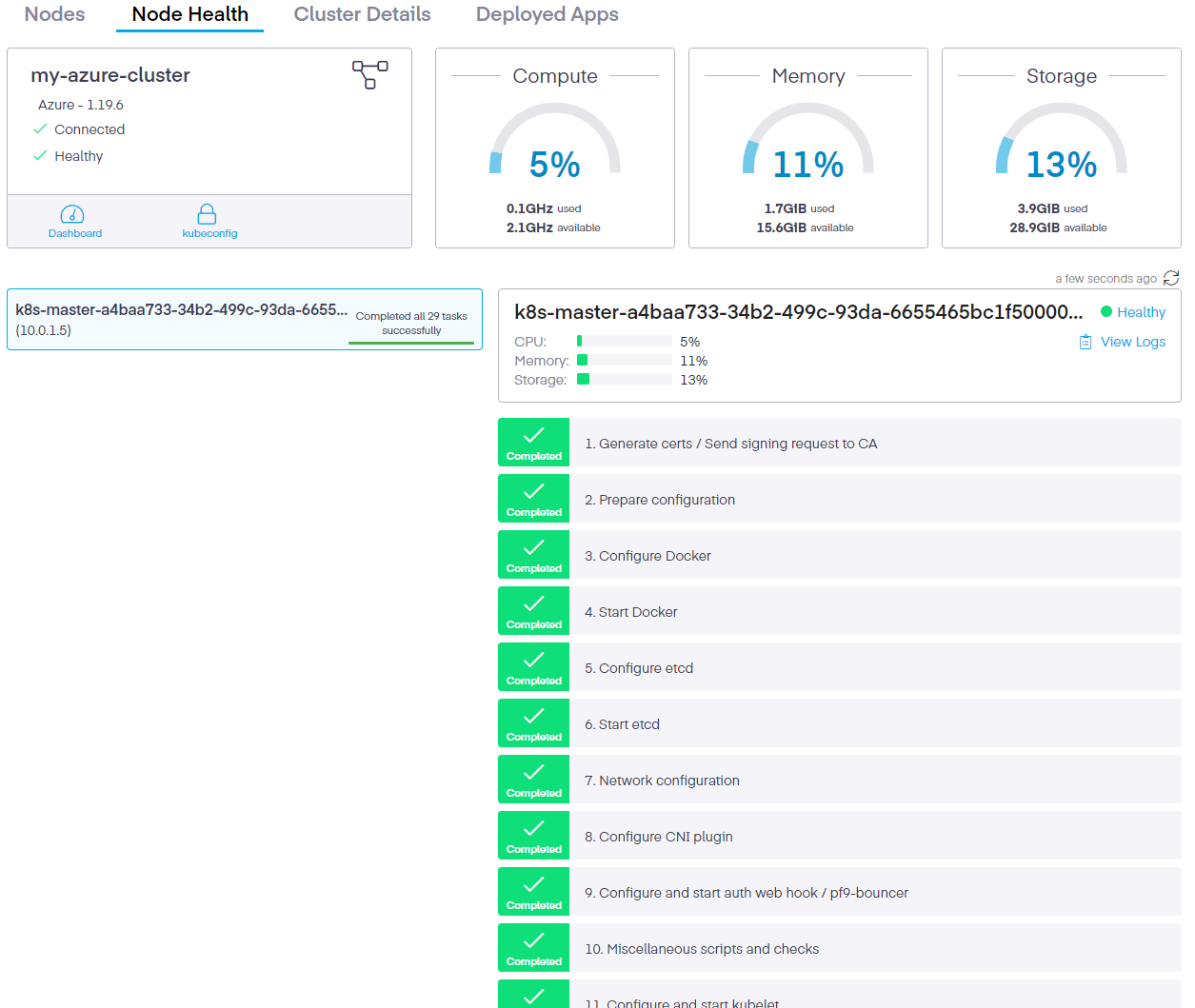Click the Completed icon for Generate certs step
The image size is (1195, 1008).
point(533,442)
